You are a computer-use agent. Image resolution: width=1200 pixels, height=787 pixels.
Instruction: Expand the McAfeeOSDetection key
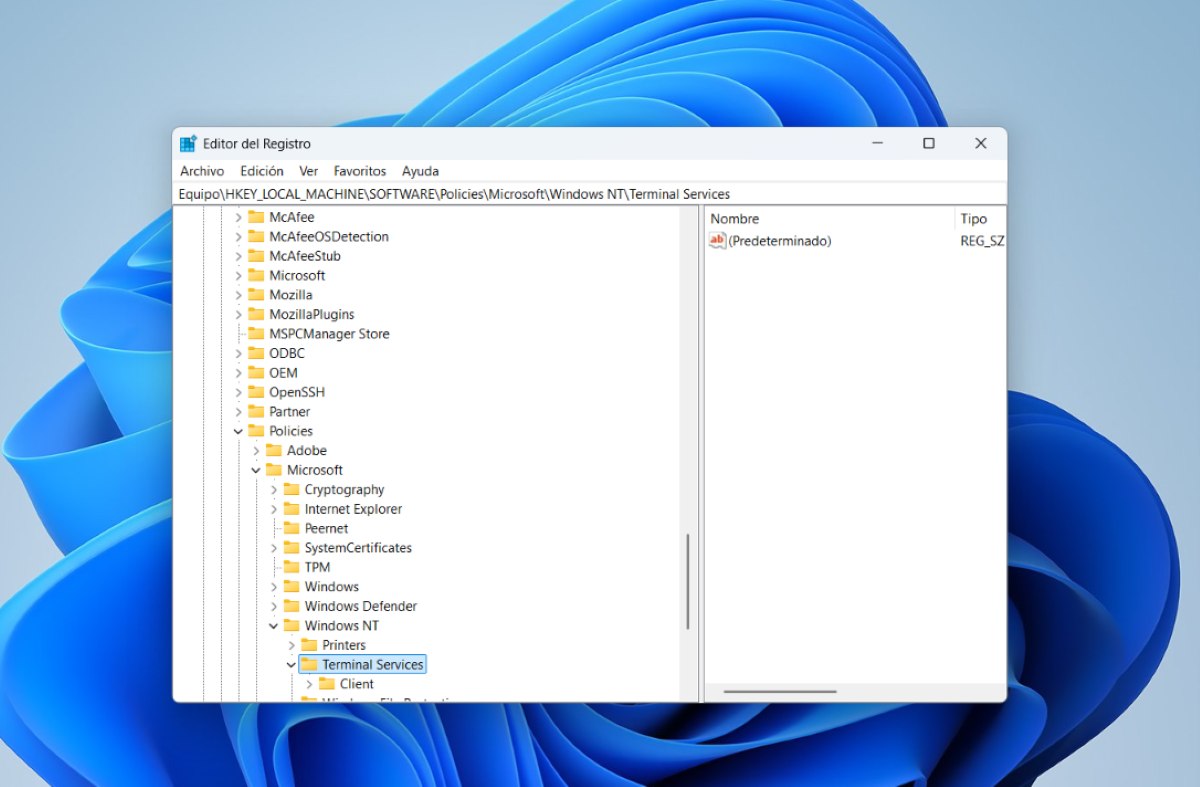click(238, 237)
